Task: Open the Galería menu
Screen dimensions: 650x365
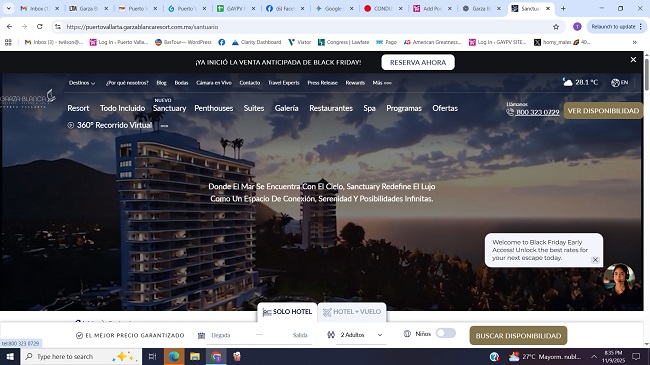Action: [286, 108]
